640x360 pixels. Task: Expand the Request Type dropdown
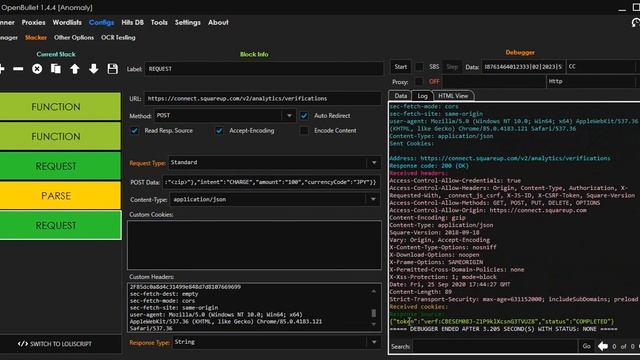click(x=374, y=163)
